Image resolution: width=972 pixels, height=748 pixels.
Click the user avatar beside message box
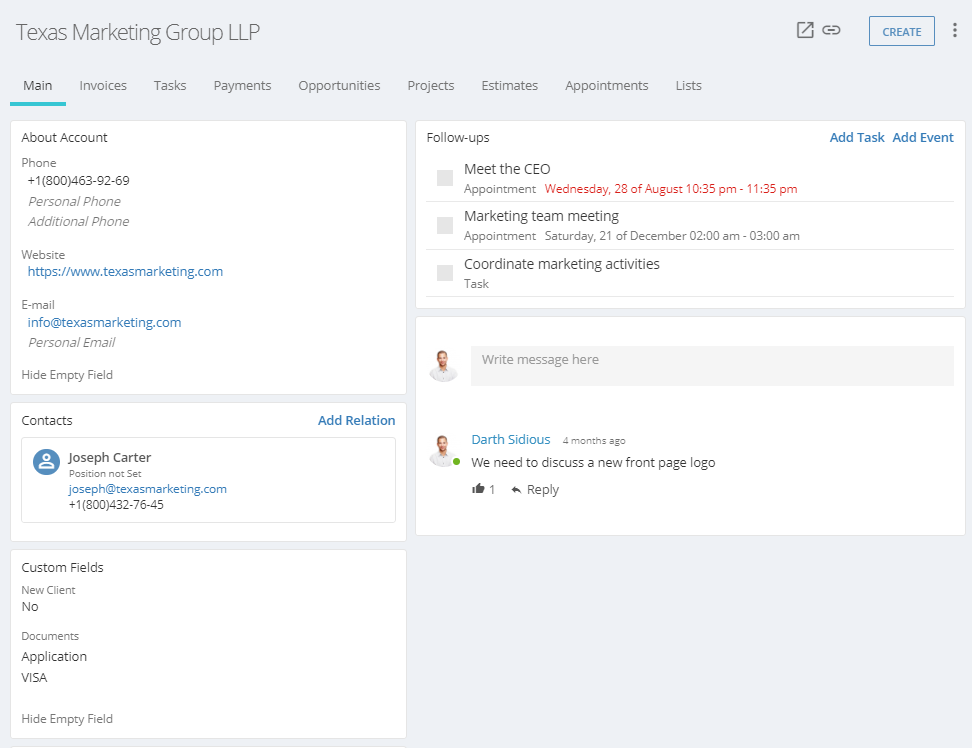point(443,366)
